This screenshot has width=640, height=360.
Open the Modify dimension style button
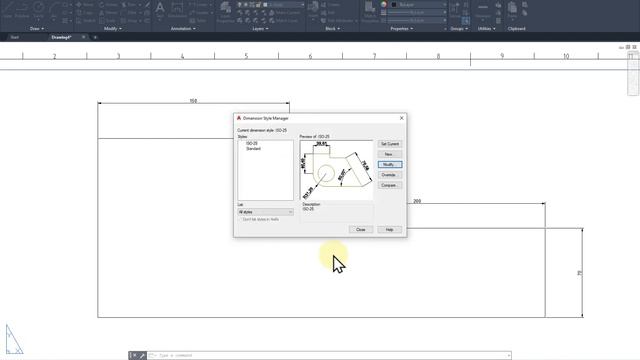click(x=390, y=164)
